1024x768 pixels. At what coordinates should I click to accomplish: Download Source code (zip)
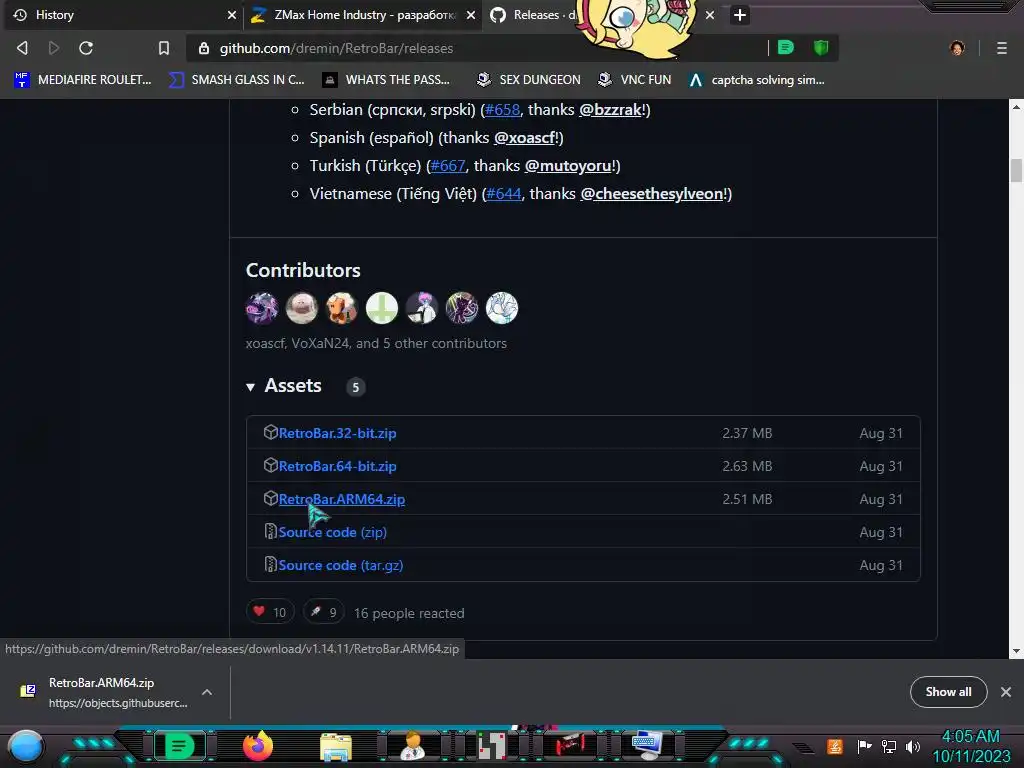coord(332,532)
